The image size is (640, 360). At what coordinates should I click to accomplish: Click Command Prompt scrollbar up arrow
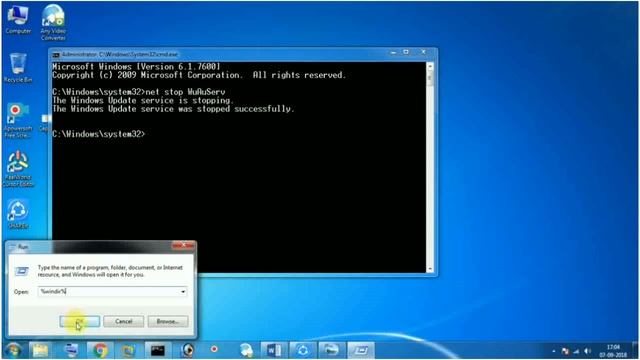pyautogui.click(x=429, y=66)
